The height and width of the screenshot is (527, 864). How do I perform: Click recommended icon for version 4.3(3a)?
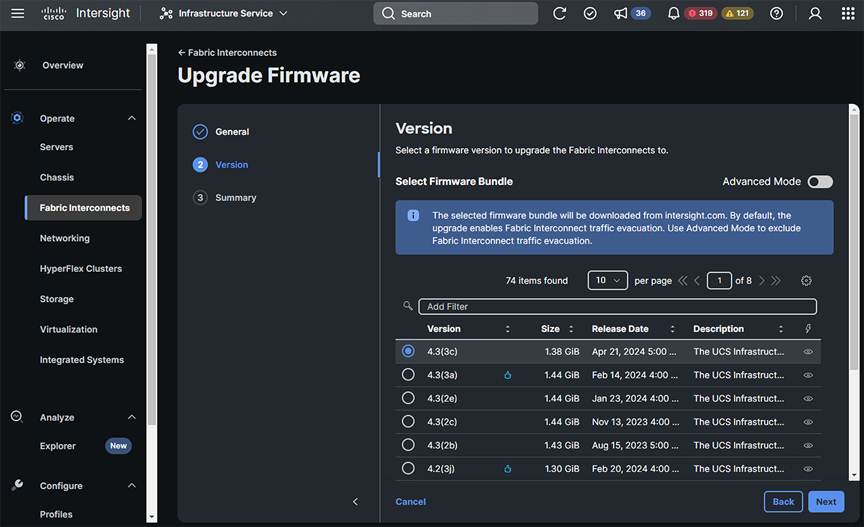click(x=507, y=375)
